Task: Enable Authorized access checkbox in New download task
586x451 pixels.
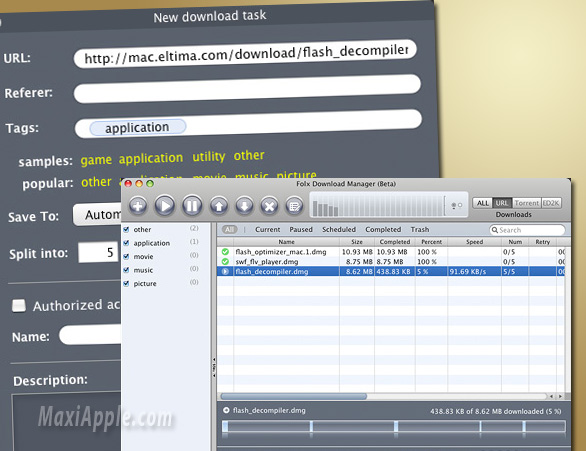Action: [x=19, y=305]
